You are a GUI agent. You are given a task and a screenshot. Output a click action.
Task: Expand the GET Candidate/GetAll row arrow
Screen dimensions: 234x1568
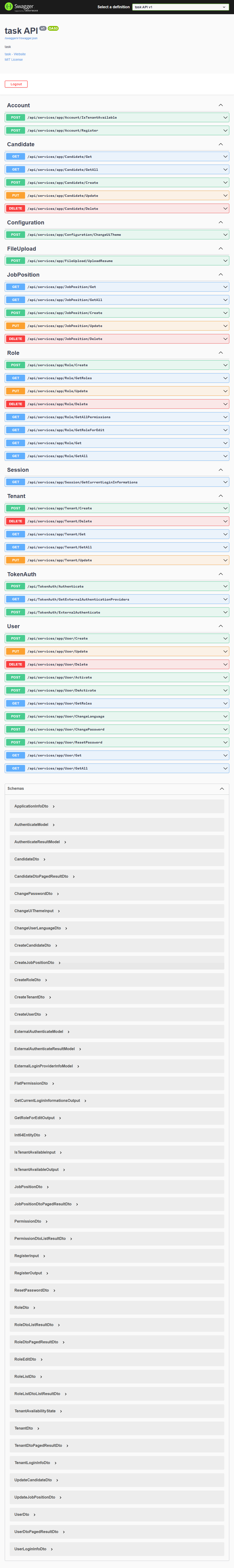(x=225, y=170)
